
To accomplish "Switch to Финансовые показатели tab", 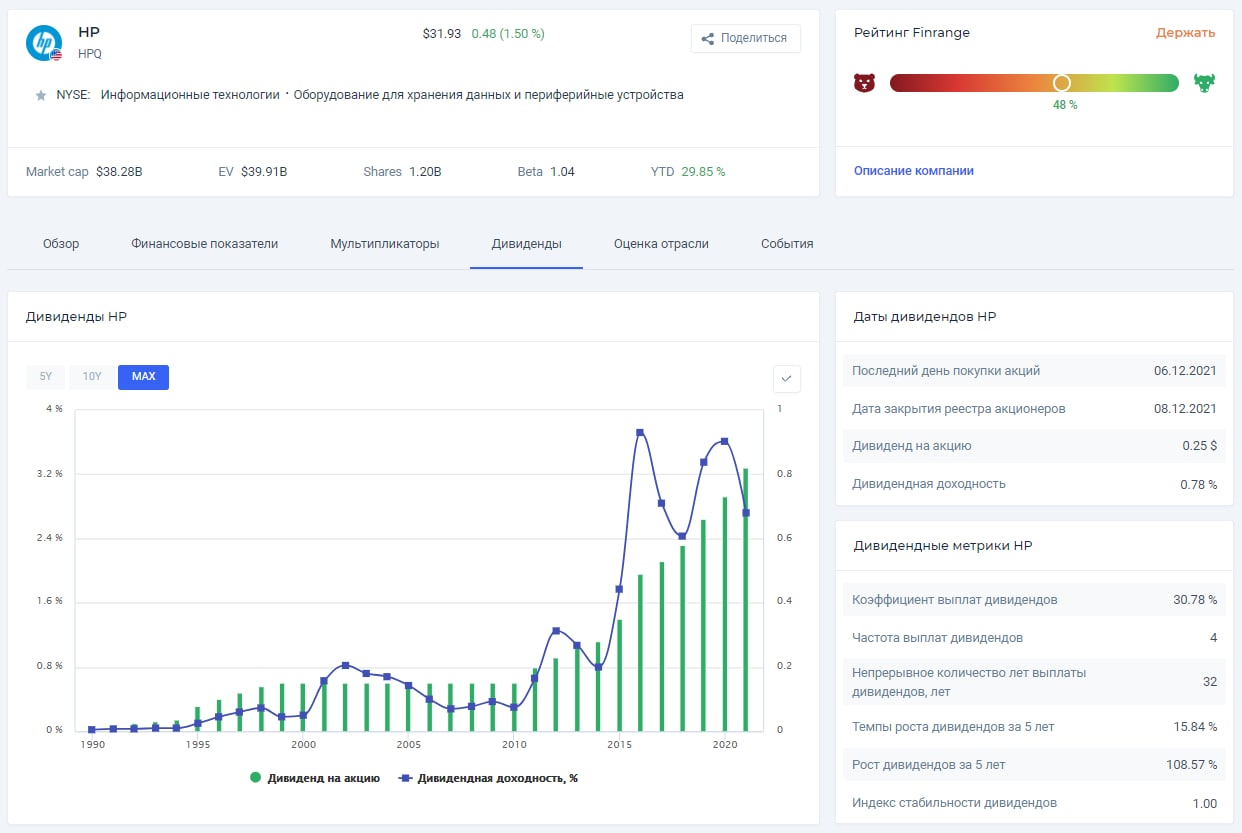I will point(204,244).
